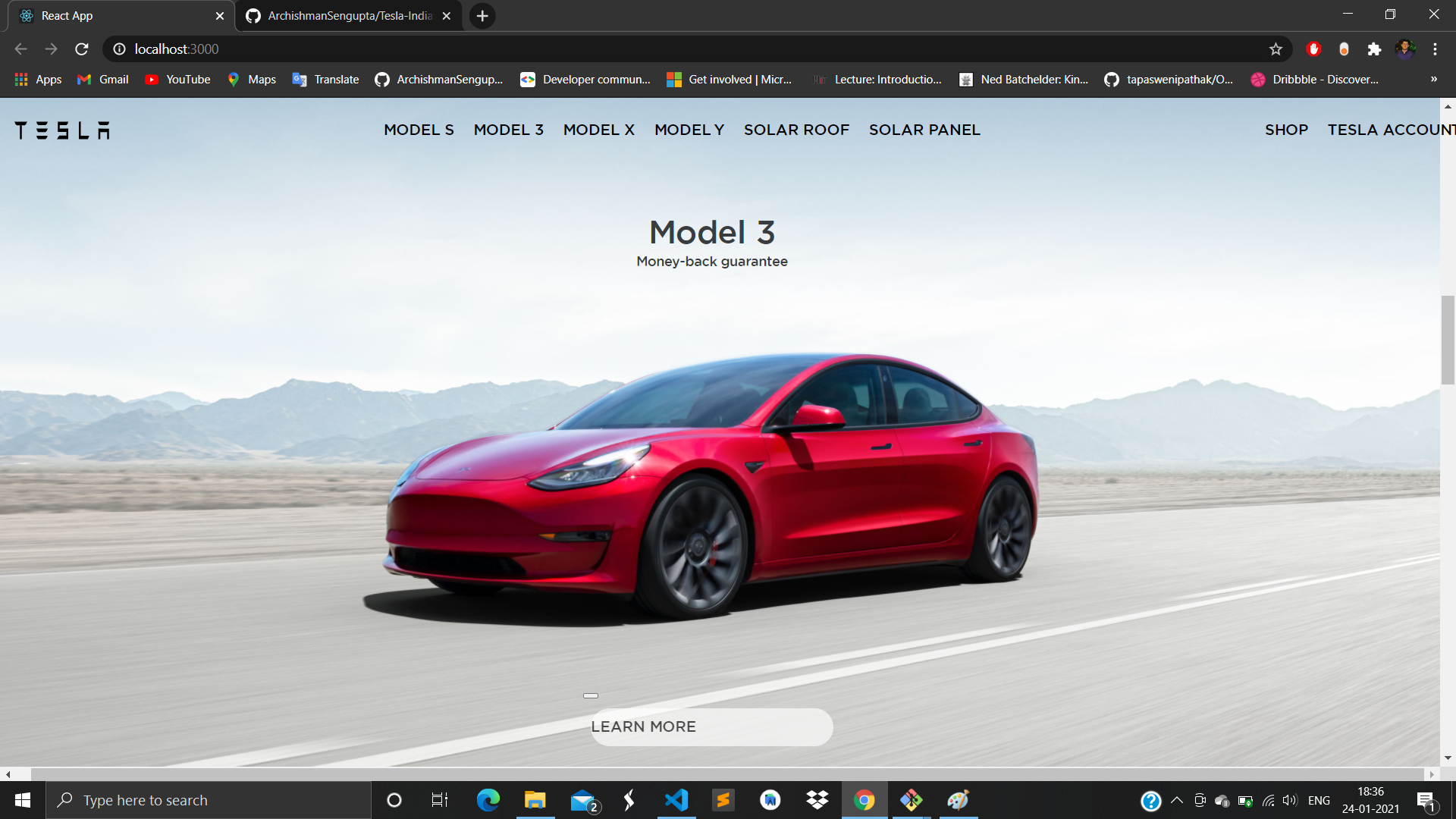Open Sublime Text from taskbar
This screenshot has width=1456, height=819.
[723, 800]
